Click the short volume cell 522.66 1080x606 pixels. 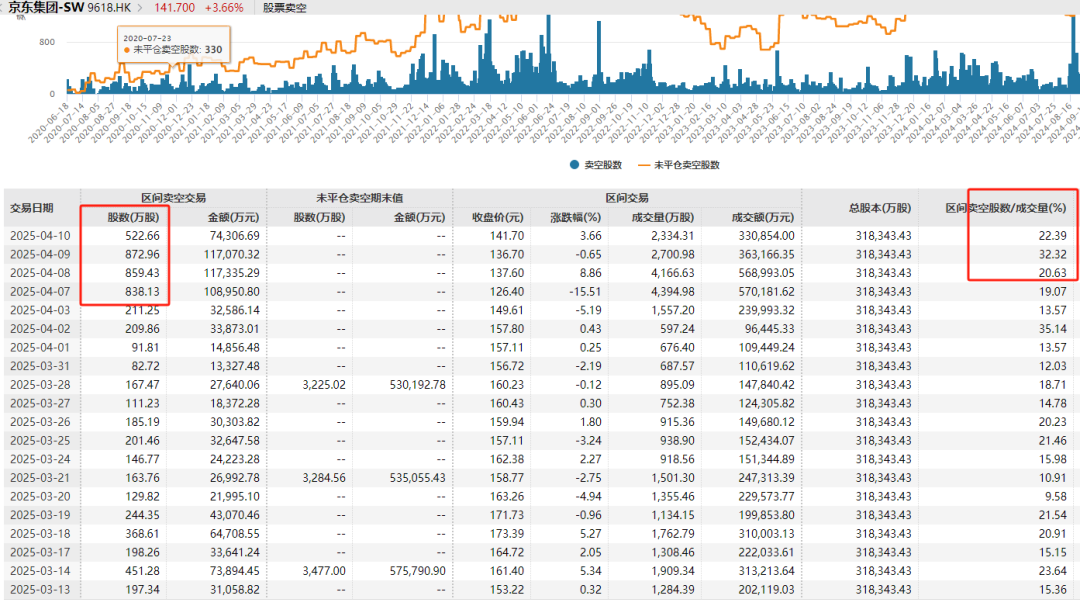(x=143, y=236)
